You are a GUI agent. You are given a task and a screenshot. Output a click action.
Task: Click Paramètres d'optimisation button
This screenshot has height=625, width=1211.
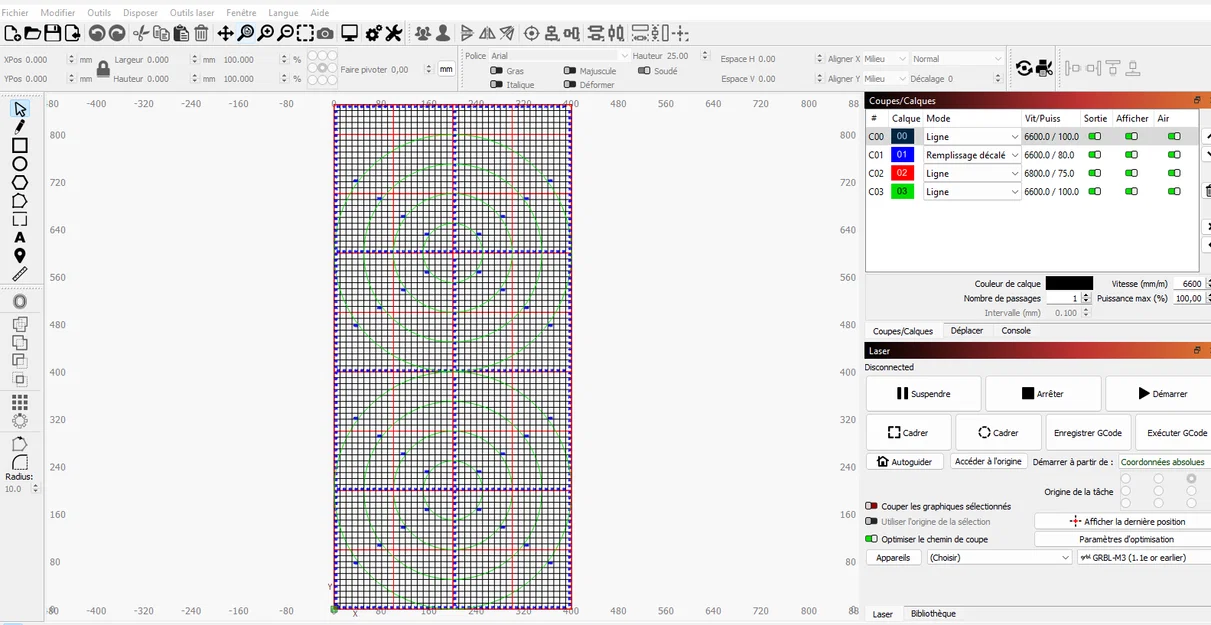[x=1122, y=539]
